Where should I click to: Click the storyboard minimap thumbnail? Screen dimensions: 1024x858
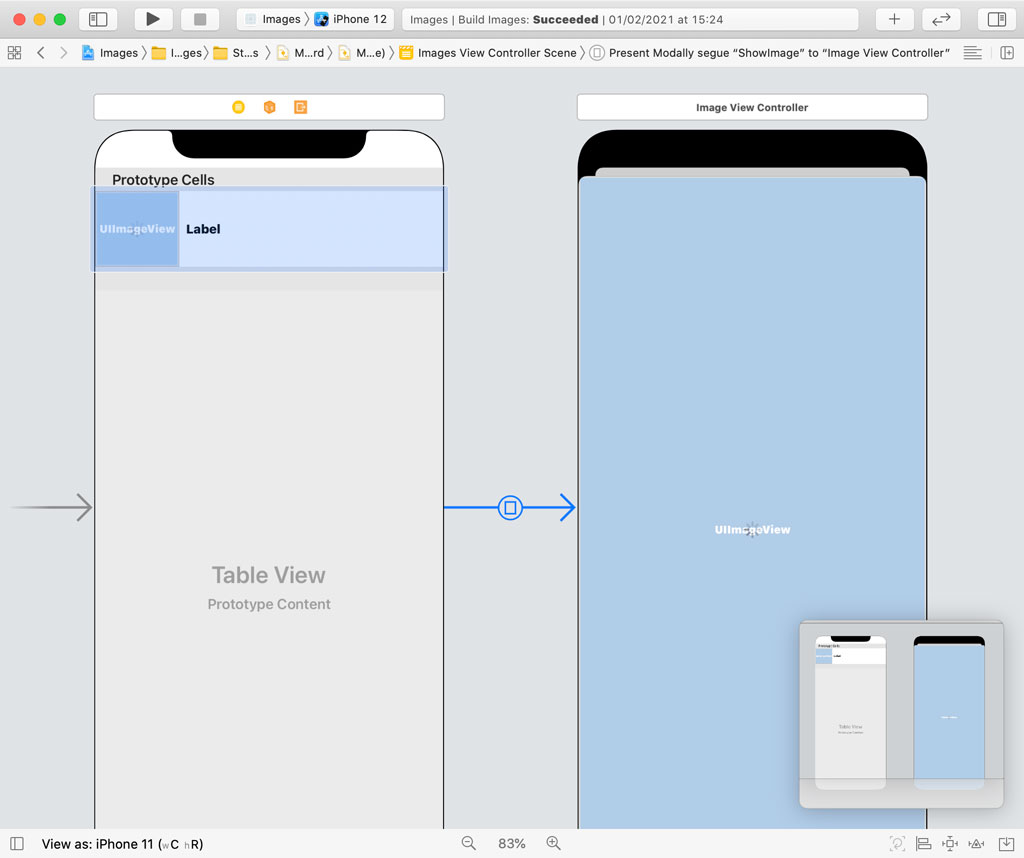pyautogui.click(x=900, y=712)
